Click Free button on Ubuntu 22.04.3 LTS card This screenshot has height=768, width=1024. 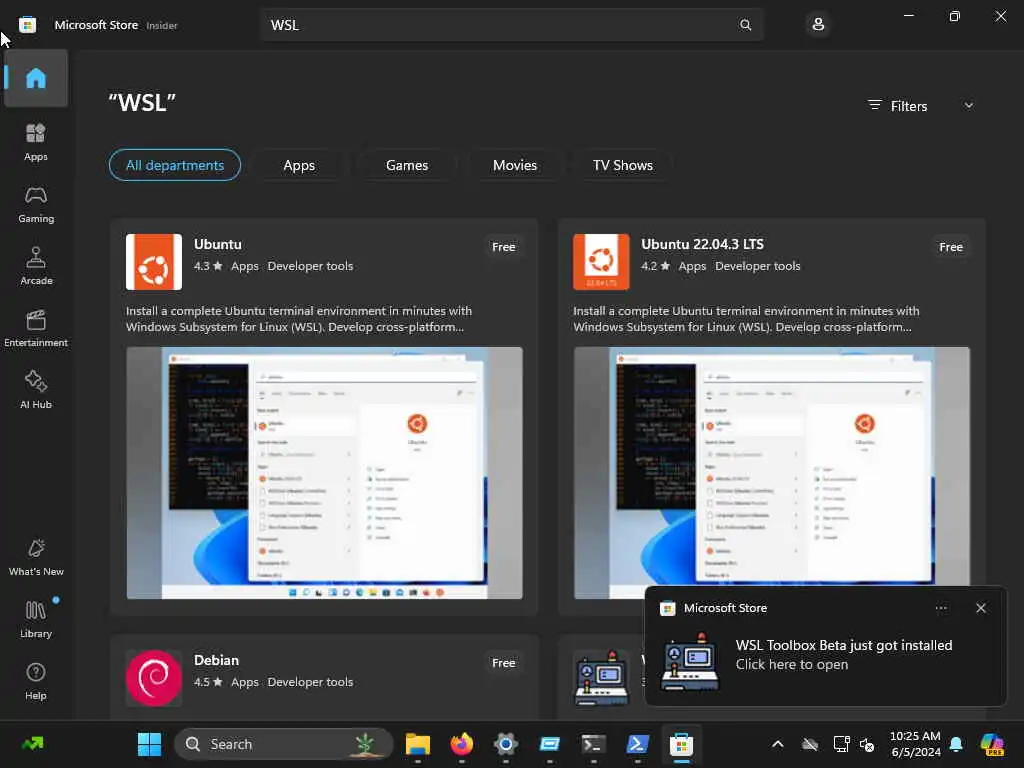(x=951, y=247)
